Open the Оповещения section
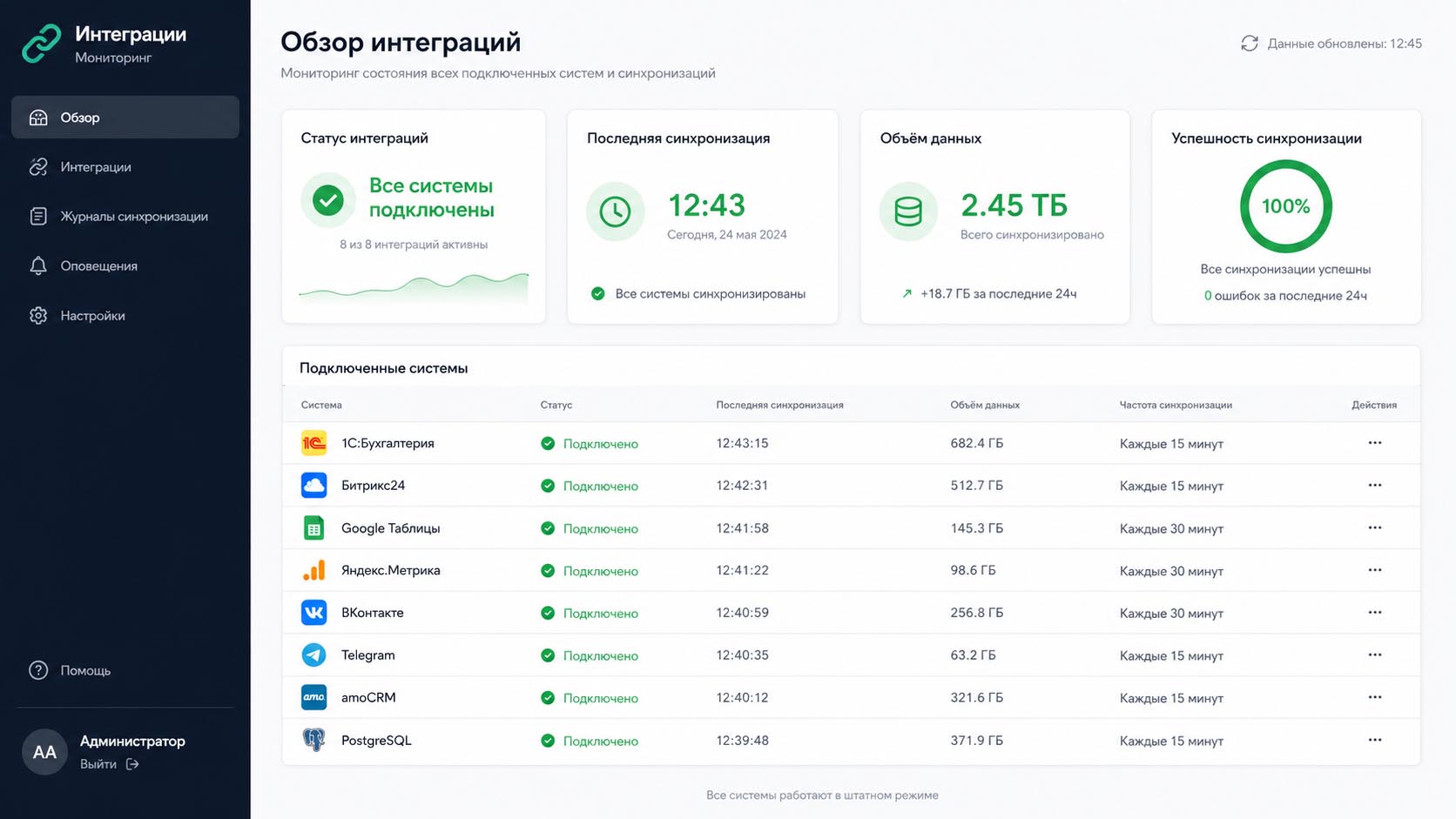 coord(125,266)
